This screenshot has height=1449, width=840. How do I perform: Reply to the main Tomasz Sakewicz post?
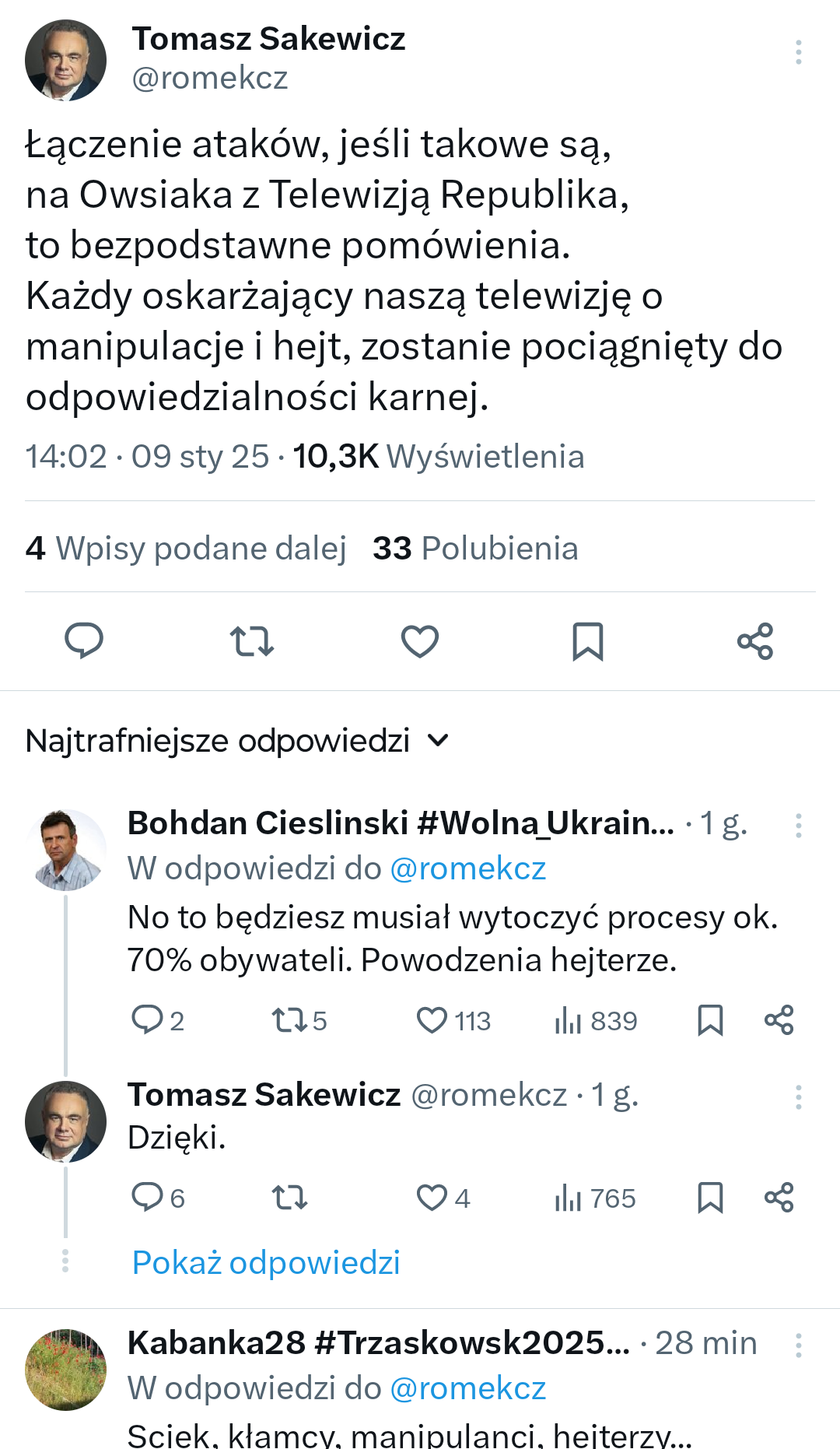pos(84,641)
